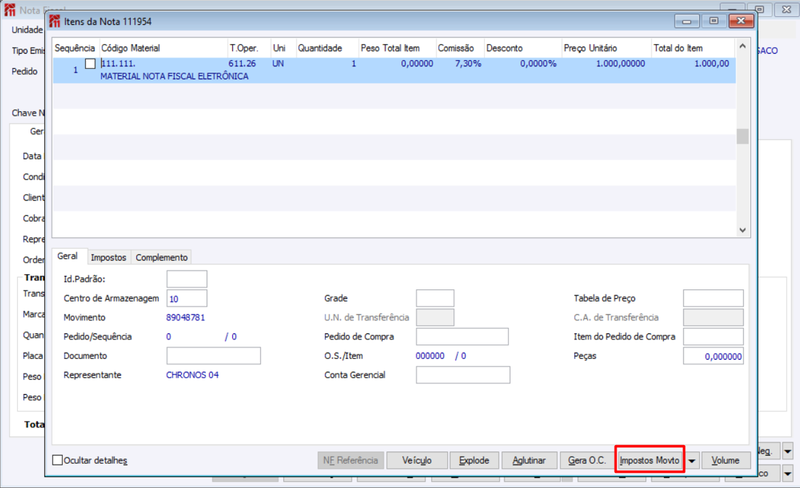The image size is (800, 488).
Task: Click the Peso Total Item column header
Action: click(397, 48)
